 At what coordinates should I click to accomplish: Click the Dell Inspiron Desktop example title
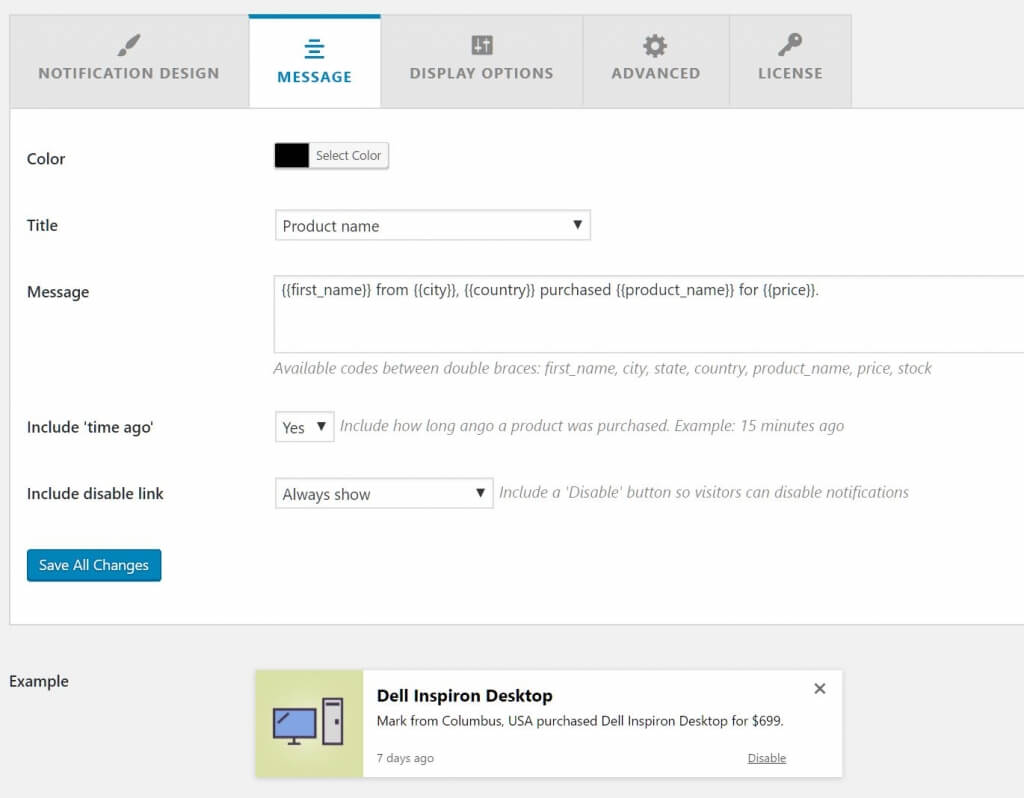[464, 695]
